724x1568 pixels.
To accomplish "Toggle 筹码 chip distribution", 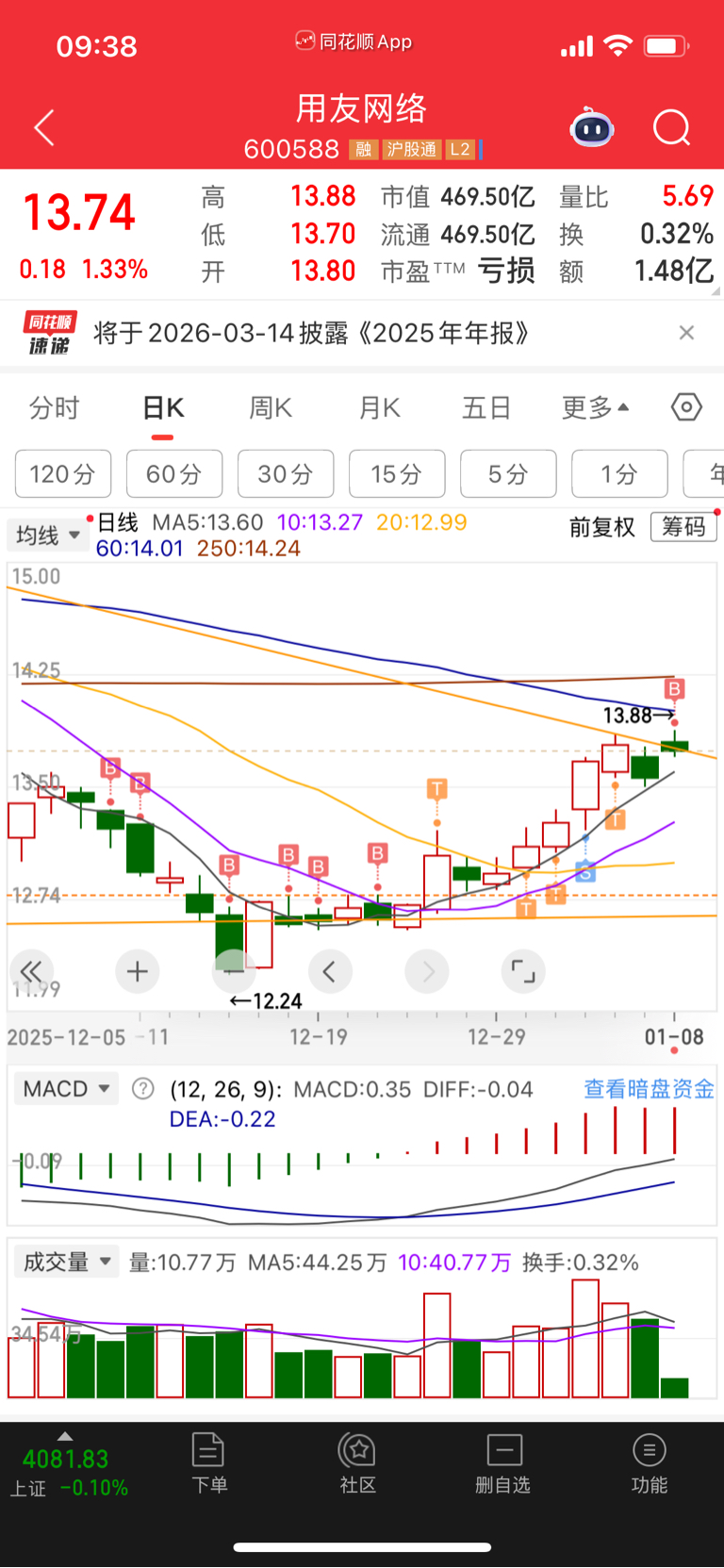I will [683, 527].
